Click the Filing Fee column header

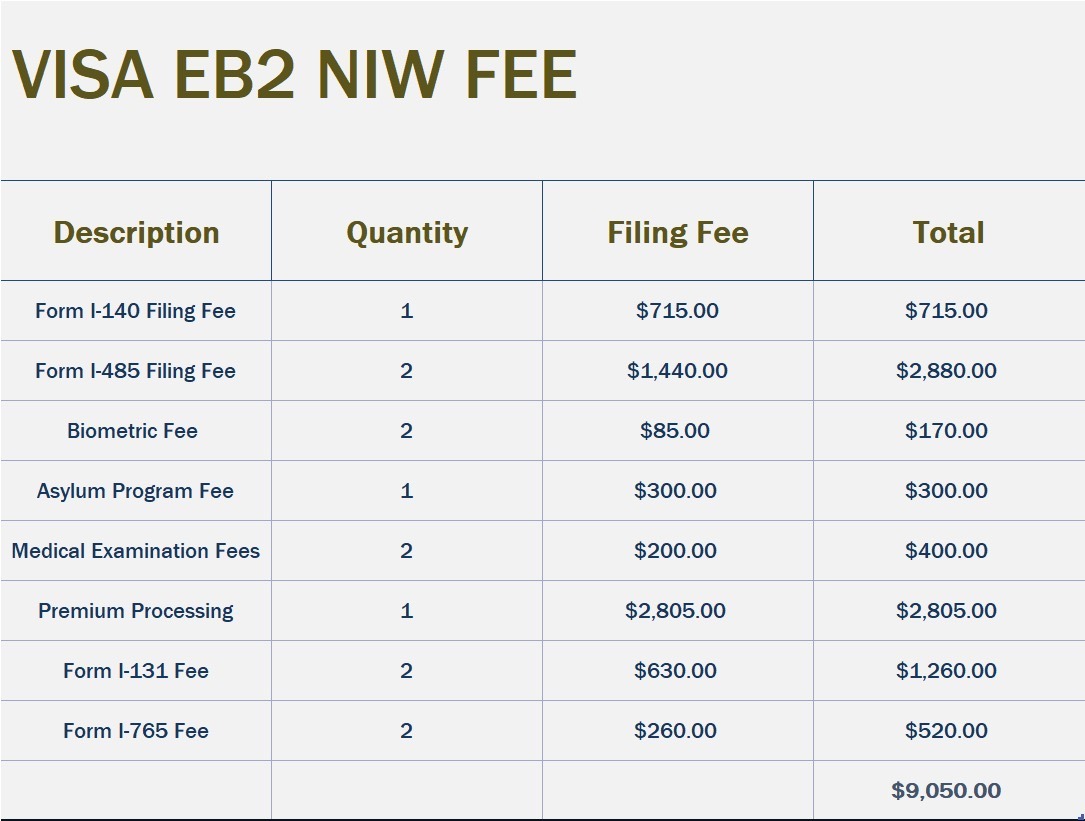(677, 232)
